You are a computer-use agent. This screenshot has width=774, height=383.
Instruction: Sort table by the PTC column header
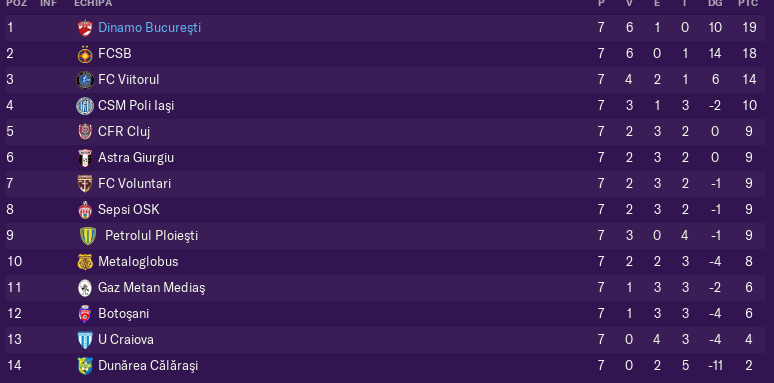pos(748,3)
